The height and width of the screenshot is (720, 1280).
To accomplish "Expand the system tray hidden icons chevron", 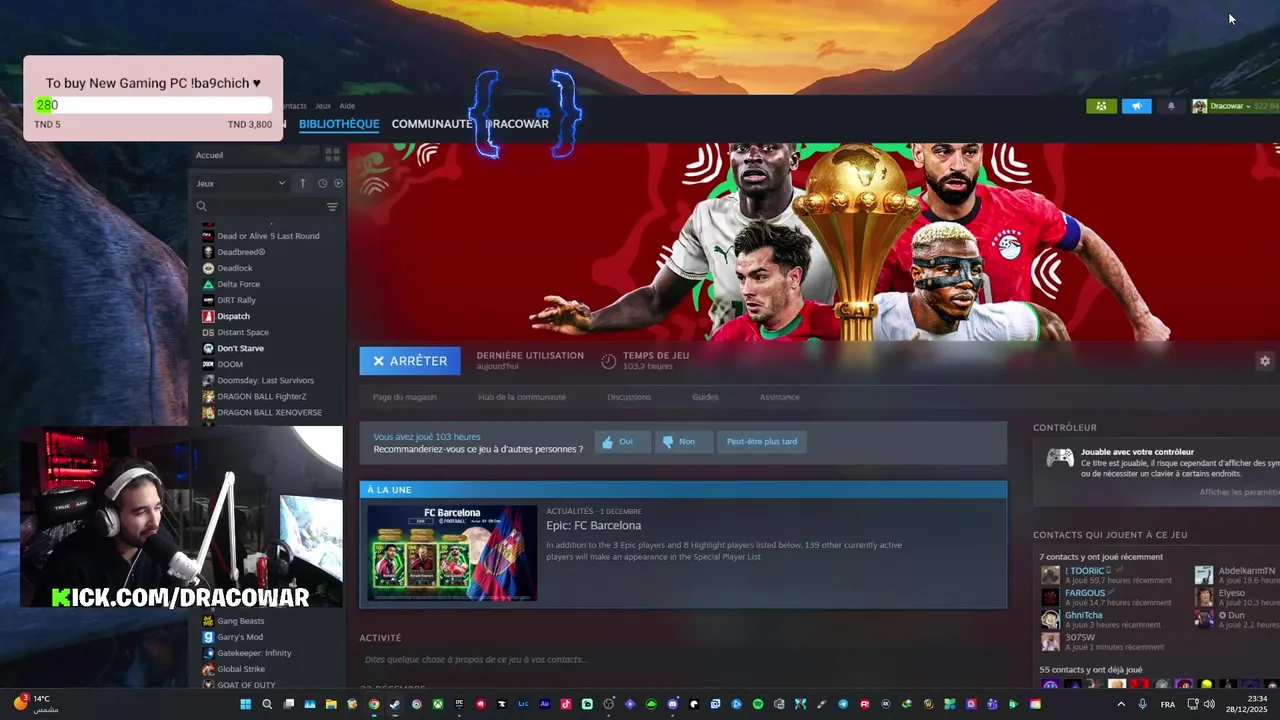I will pos(1120,704).
